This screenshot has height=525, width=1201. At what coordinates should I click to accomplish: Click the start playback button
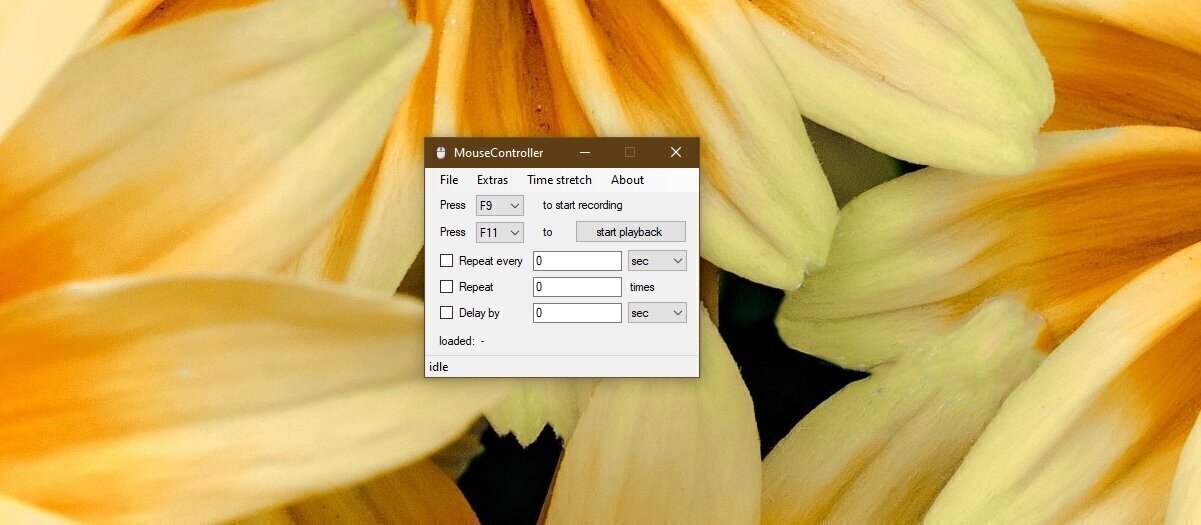[x=630, y=232]
